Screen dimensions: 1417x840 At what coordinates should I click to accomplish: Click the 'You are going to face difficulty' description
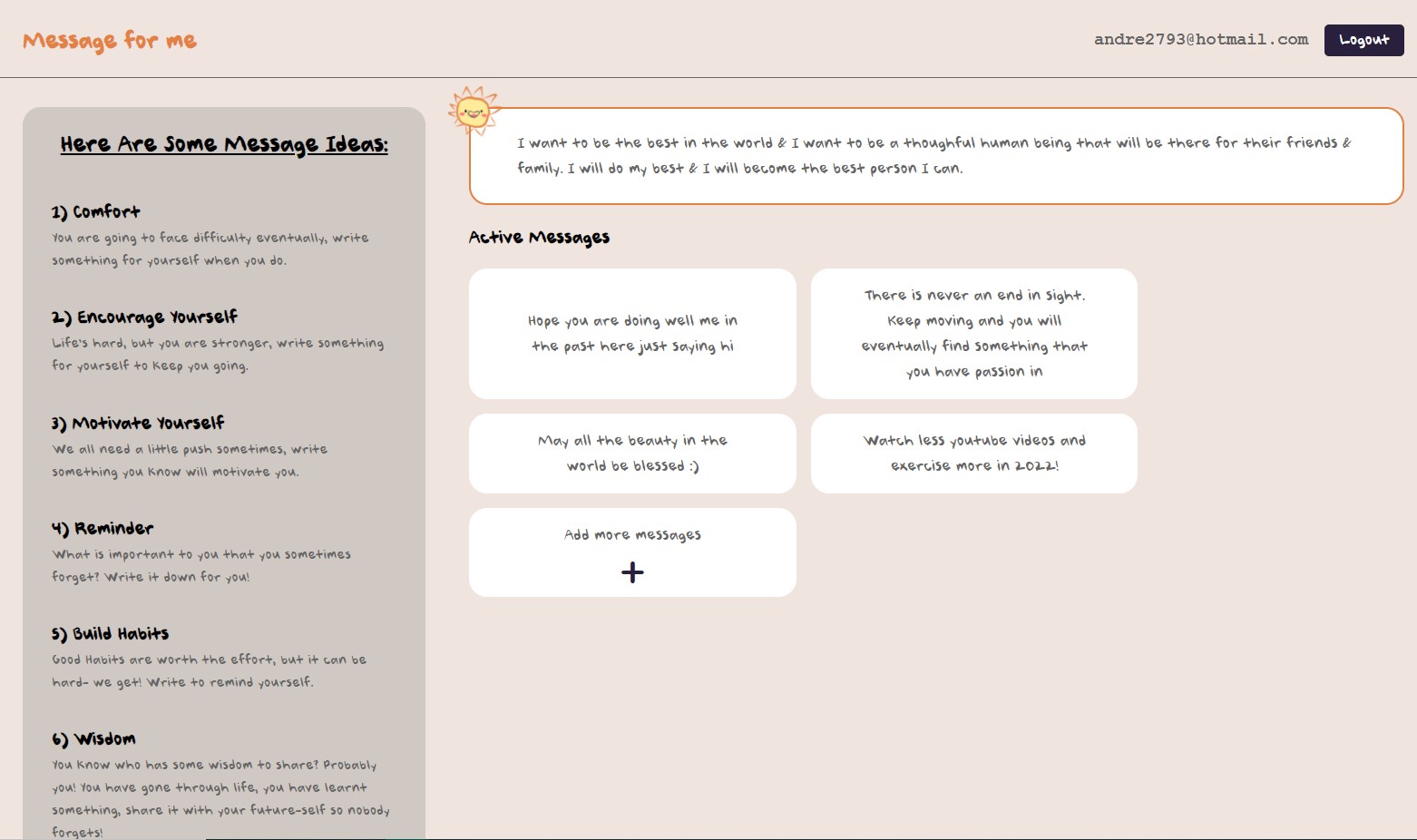click(x=210, y=249)
